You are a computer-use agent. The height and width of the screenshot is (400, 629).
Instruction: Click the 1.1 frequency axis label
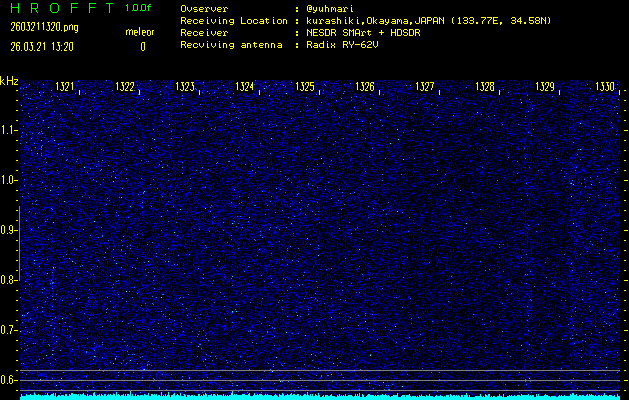pos(9,130)
